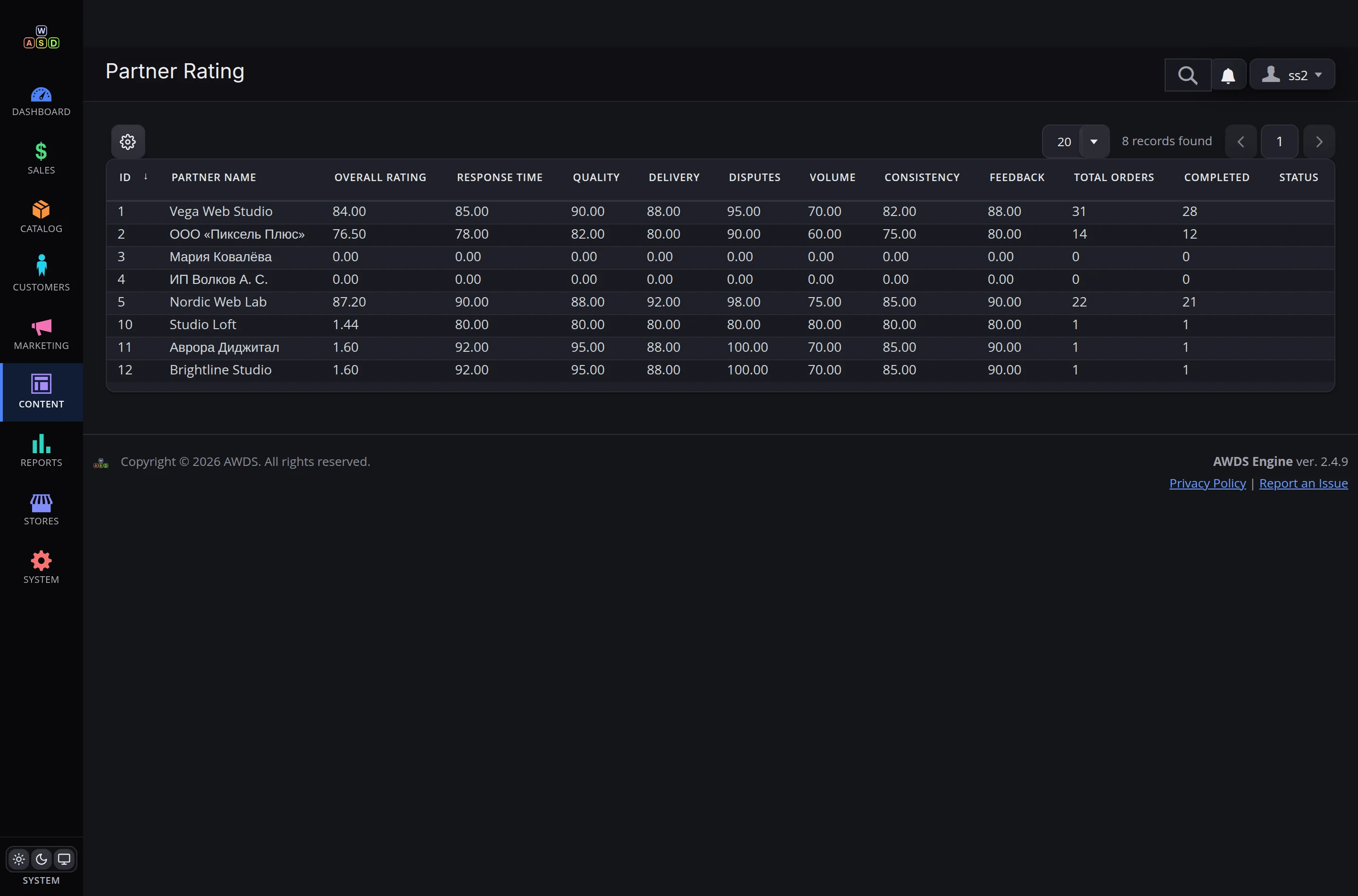This screenshot has height=896, width=1358.
Task: Sort by Response Time column
Action: pyautogui.click(x=499, y=178)
